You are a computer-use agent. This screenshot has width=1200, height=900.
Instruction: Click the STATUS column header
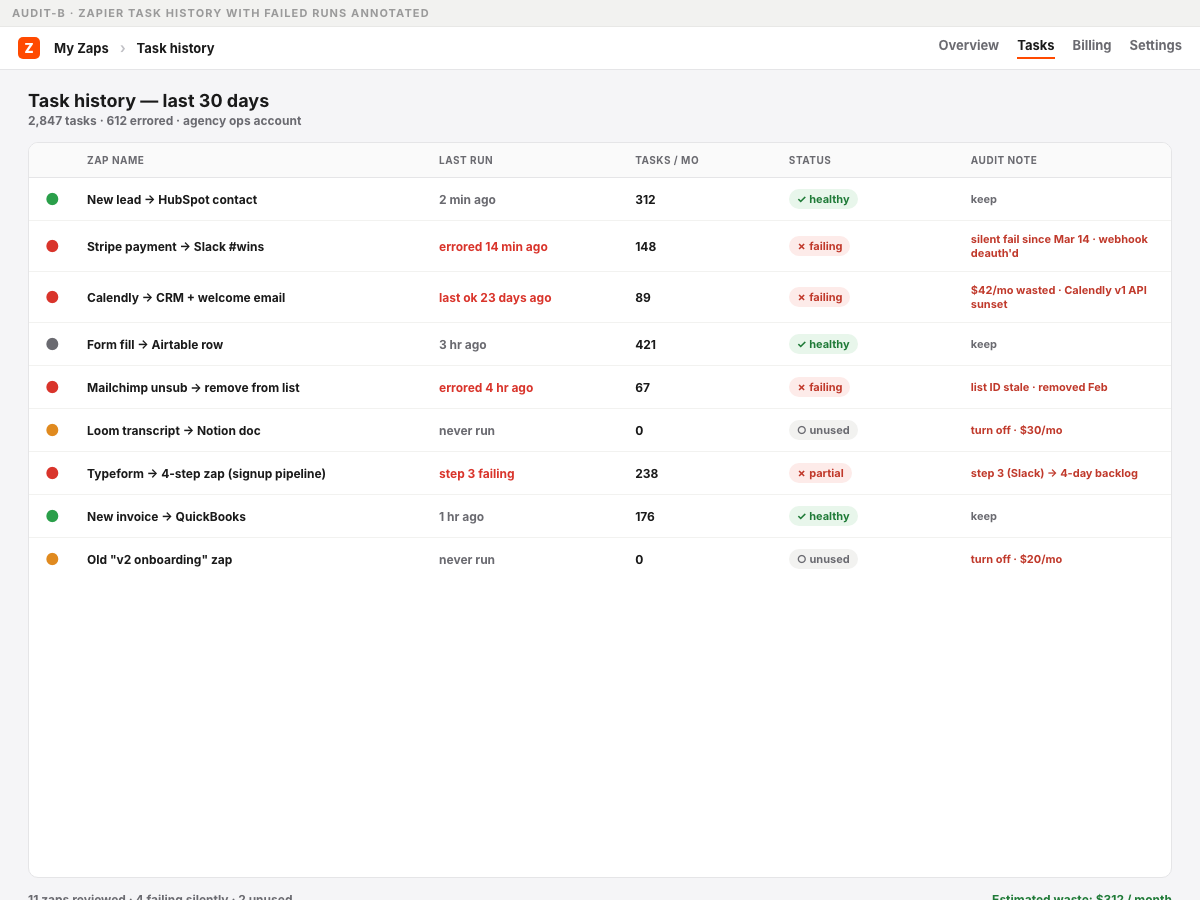point(810,160)
